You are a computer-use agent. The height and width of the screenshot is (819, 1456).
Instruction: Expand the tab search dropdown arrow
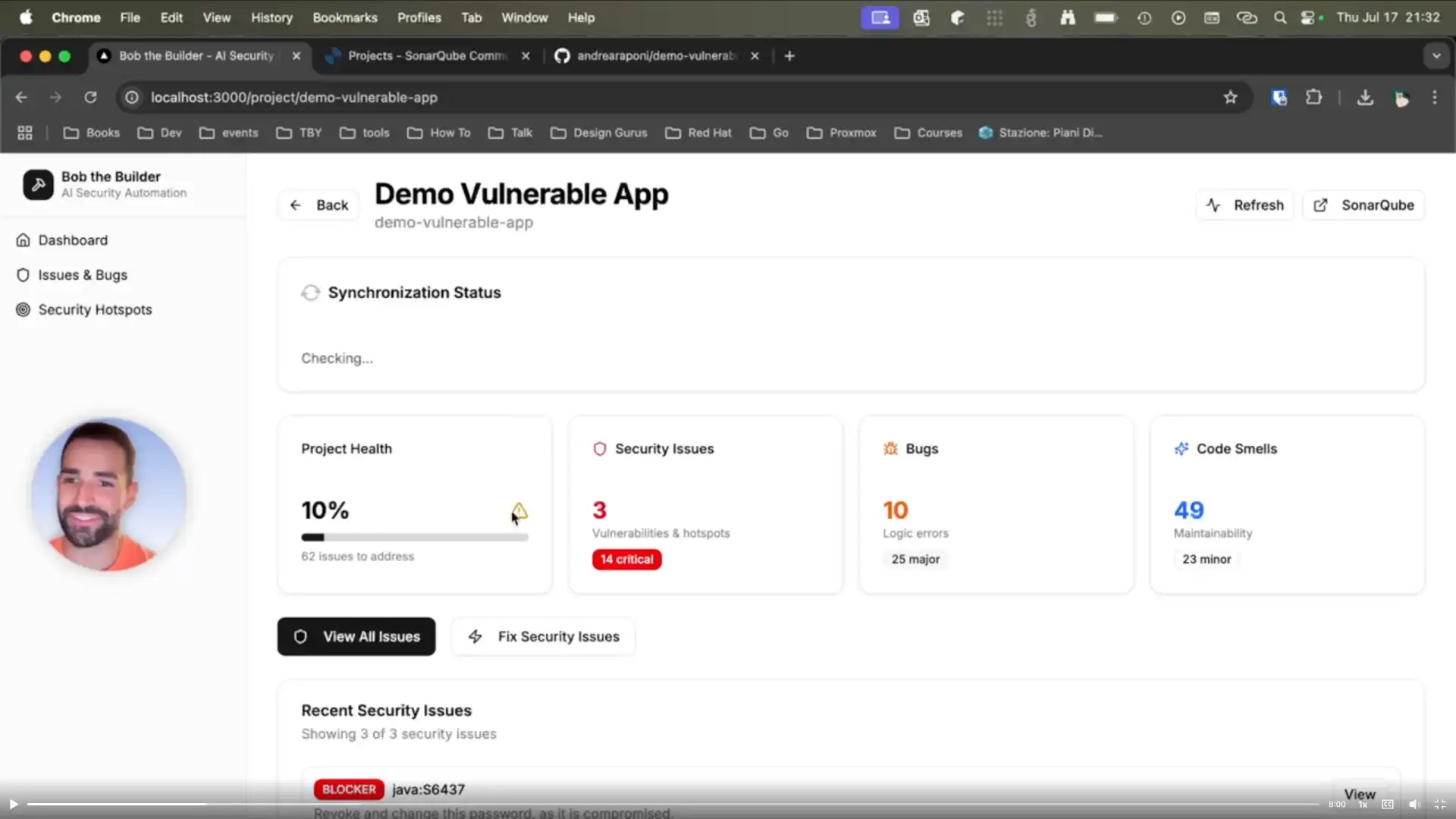[x=1436, y=56]
